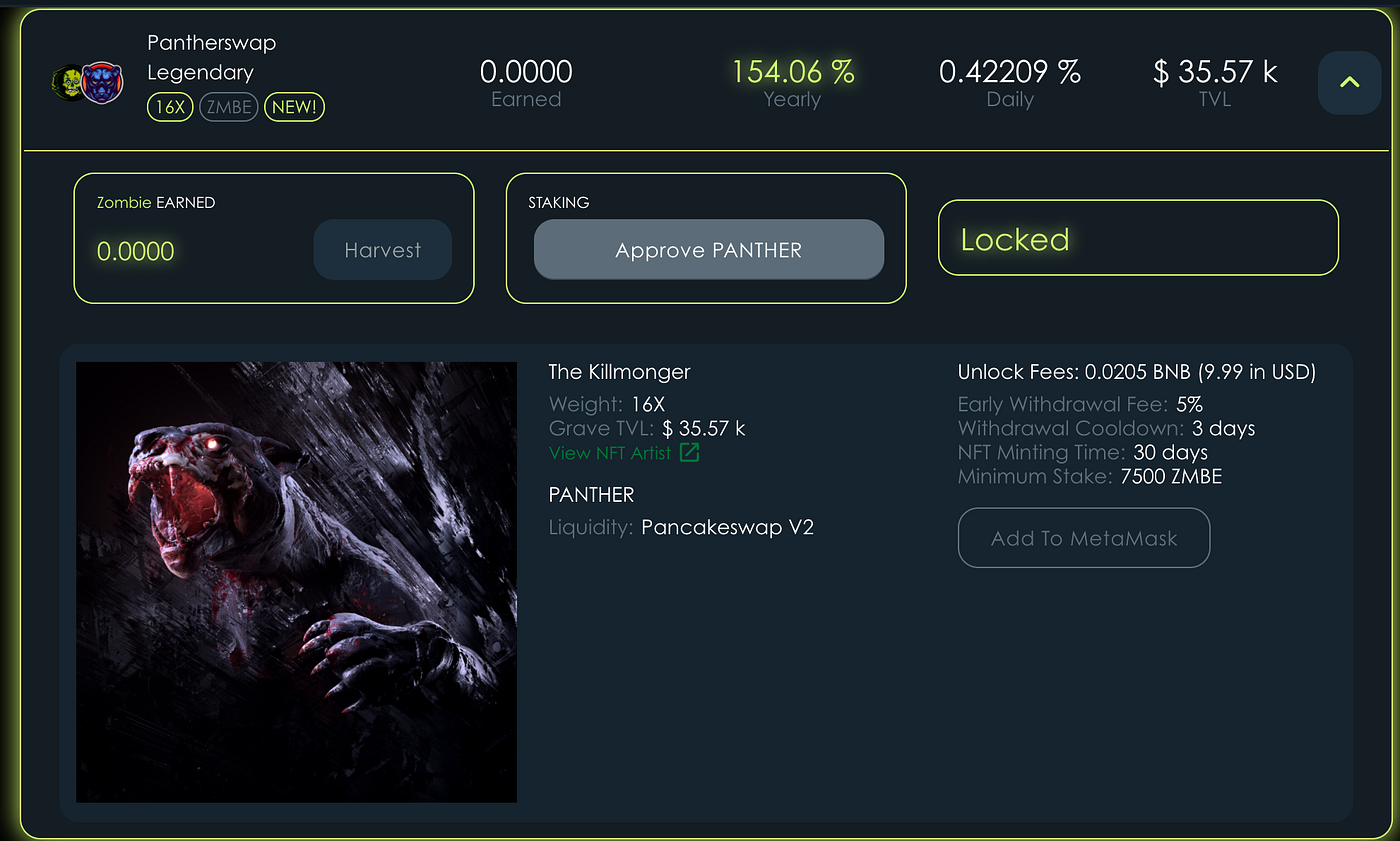Viewport: 1400px width, 841px height.
Task: Add the NFT to MetaMask
Action: (x=1084, y=538)
